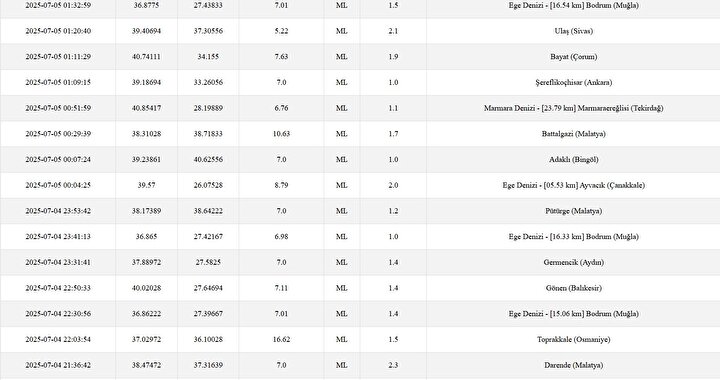Viewport: 720px width, 380px height.
Task: Click the Marmara Denizi Marmaraereğlisi (Tekirdağ) entry
Action: [x=573, y=108]
